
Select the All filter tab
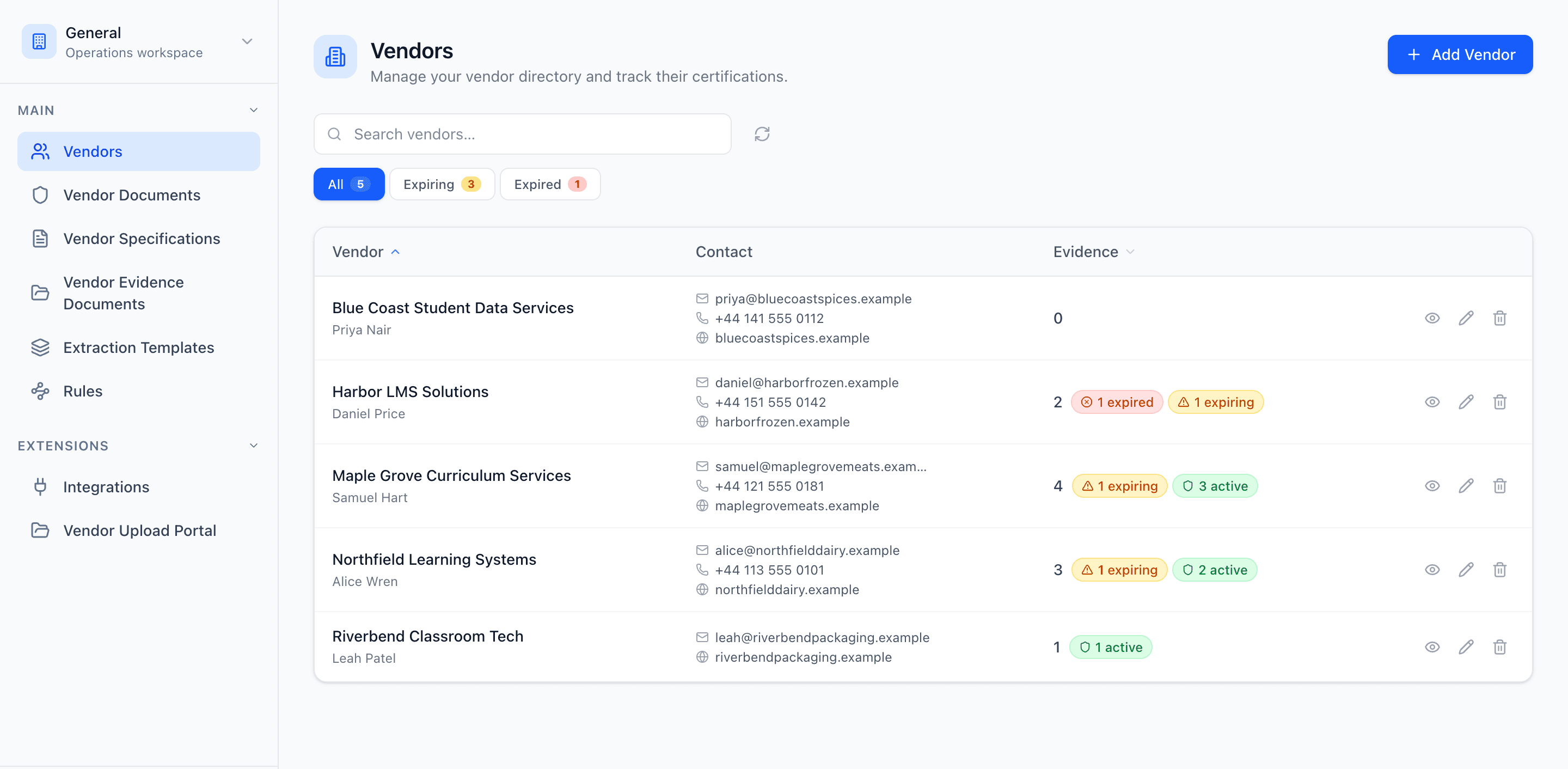[x=349, y=184]
